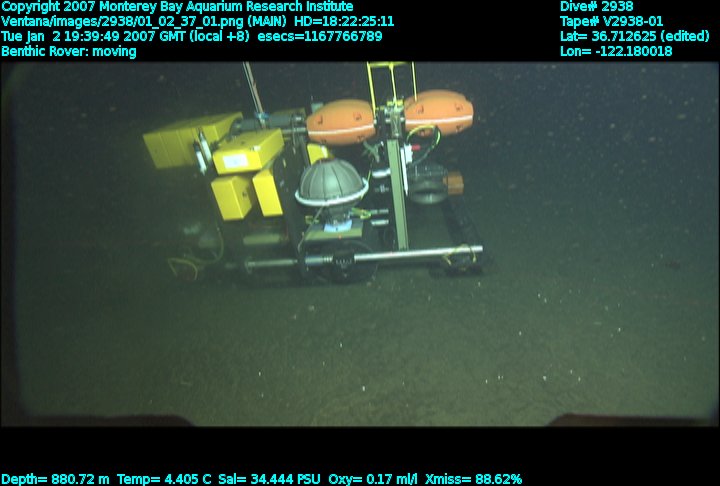
Task: Select the image path text 'Ventana/images/2938/01_02_37_01.png'
Action: (122, 22)
